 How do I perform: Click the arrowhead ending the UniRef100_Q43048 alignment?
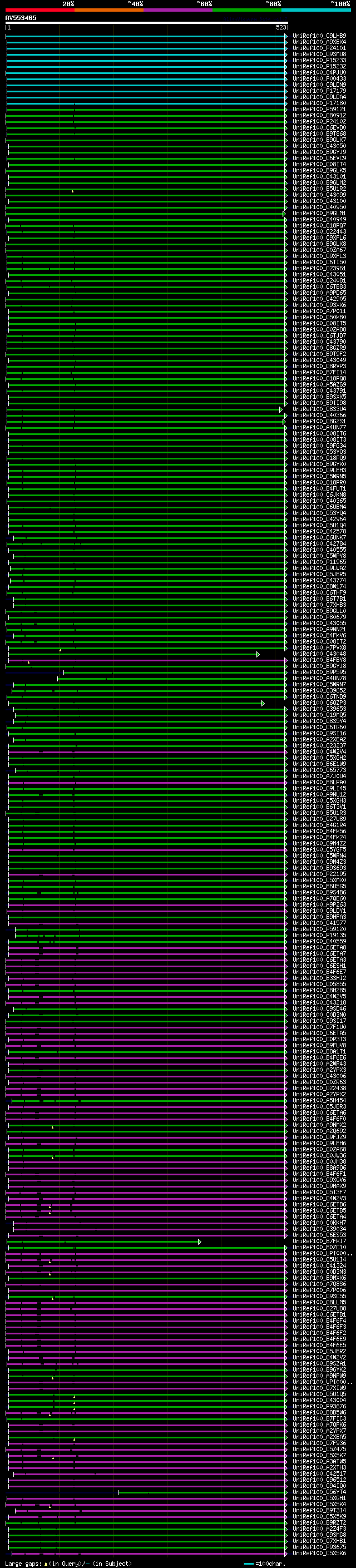pyautogui.click(x=258, y=654)
